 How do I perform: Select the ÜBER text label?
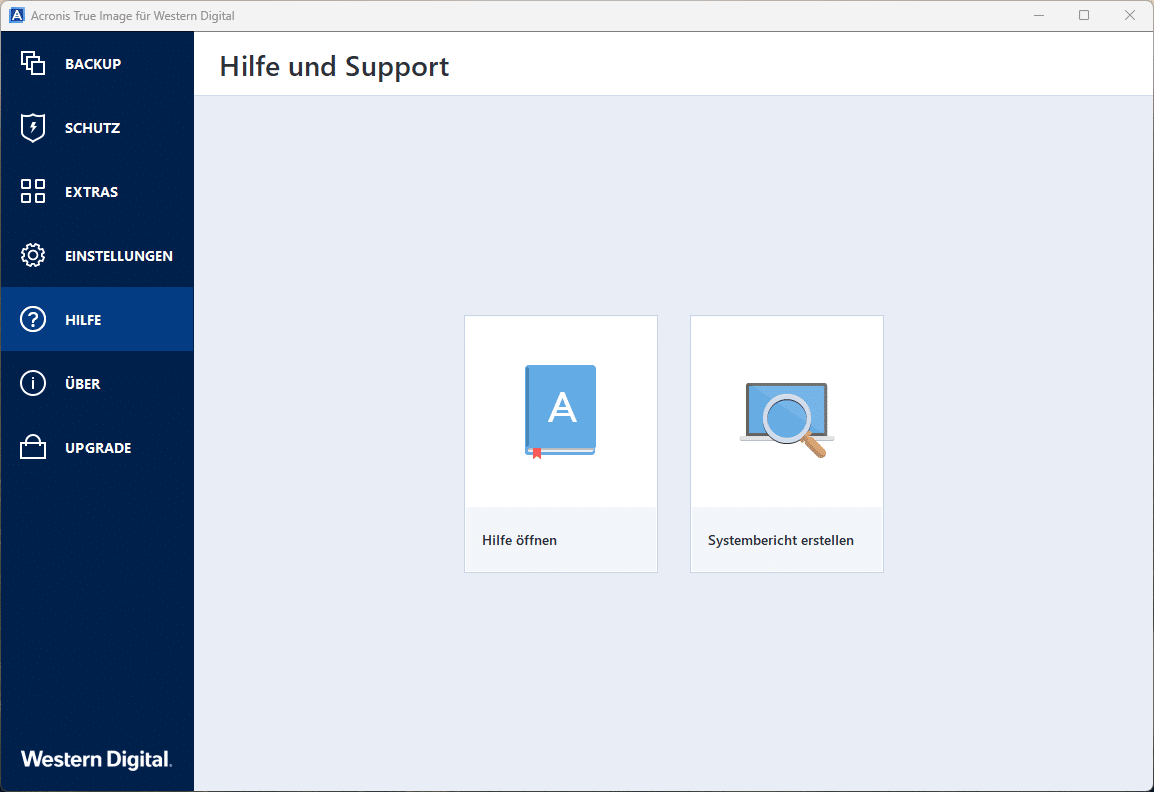click(x=82, y=384)
